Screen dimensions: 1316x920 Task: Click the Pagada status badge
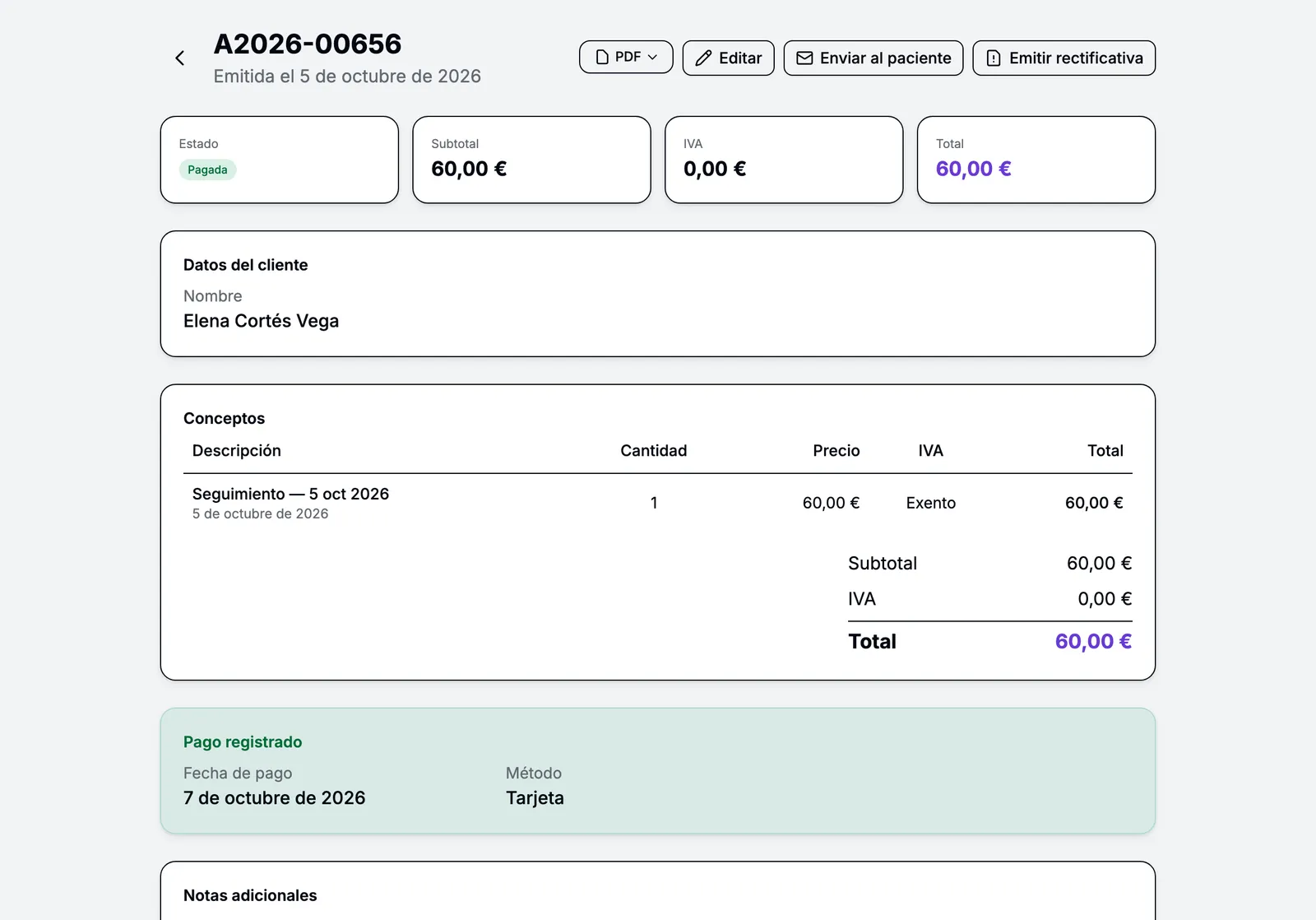207,170
